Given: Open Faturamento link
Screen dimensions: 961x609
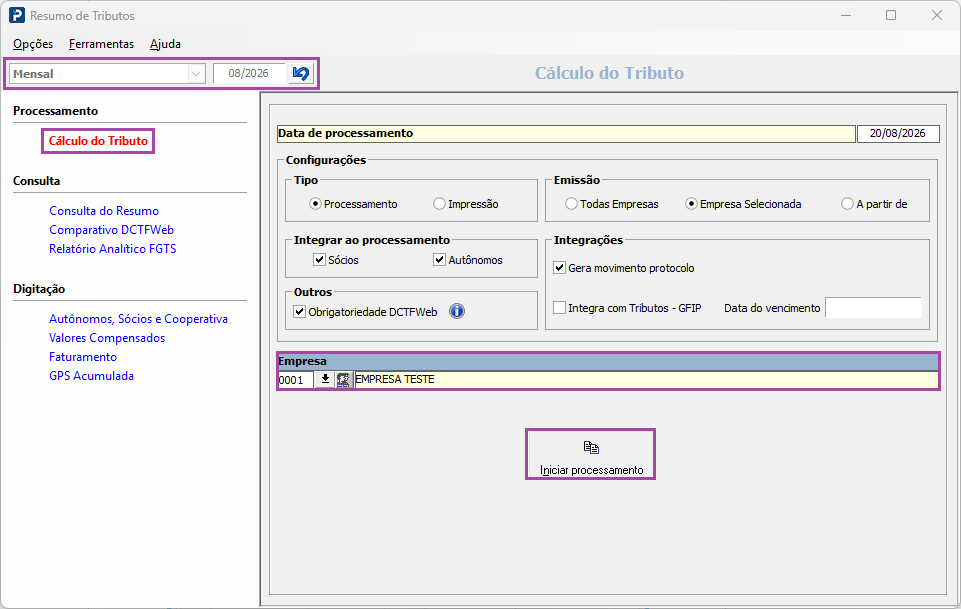Looking at the screenshot, I should click(83, 357).
